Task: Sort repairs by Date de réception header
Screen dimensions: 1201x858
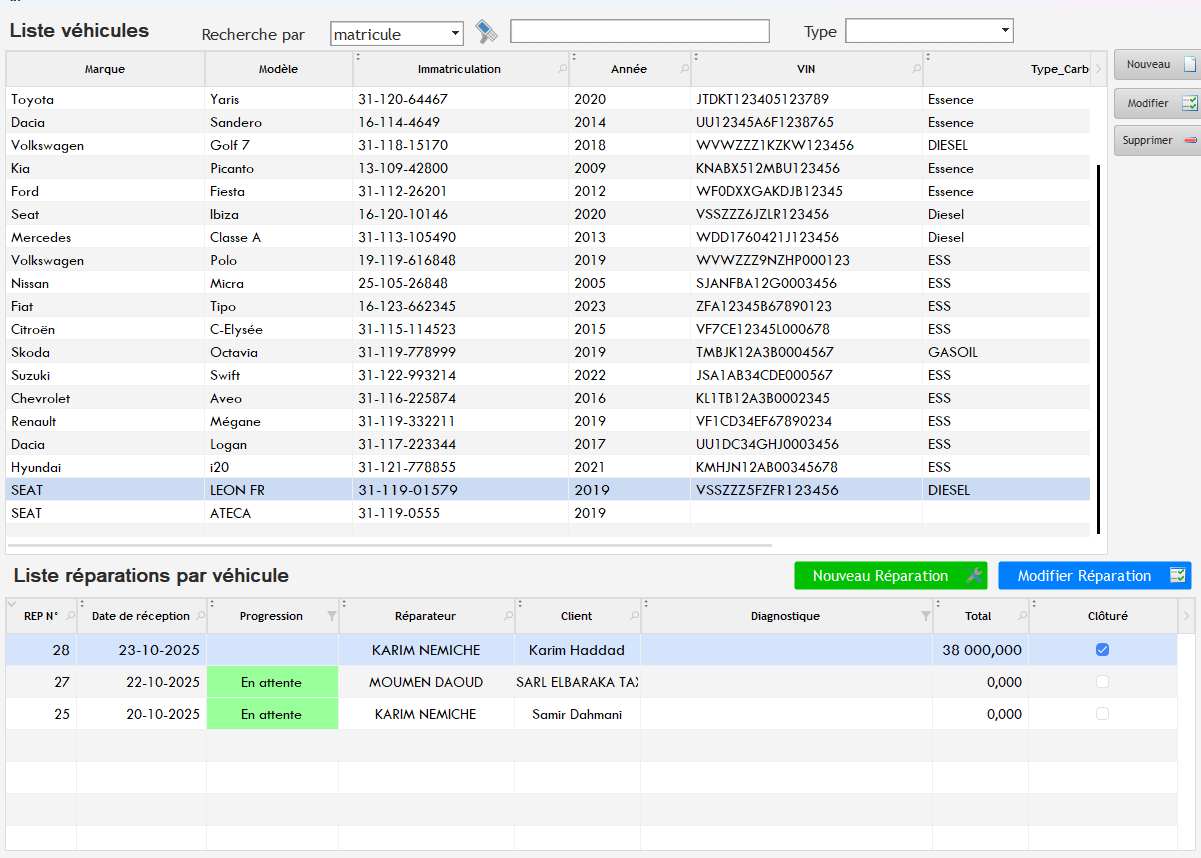Action: coord(140,616)
